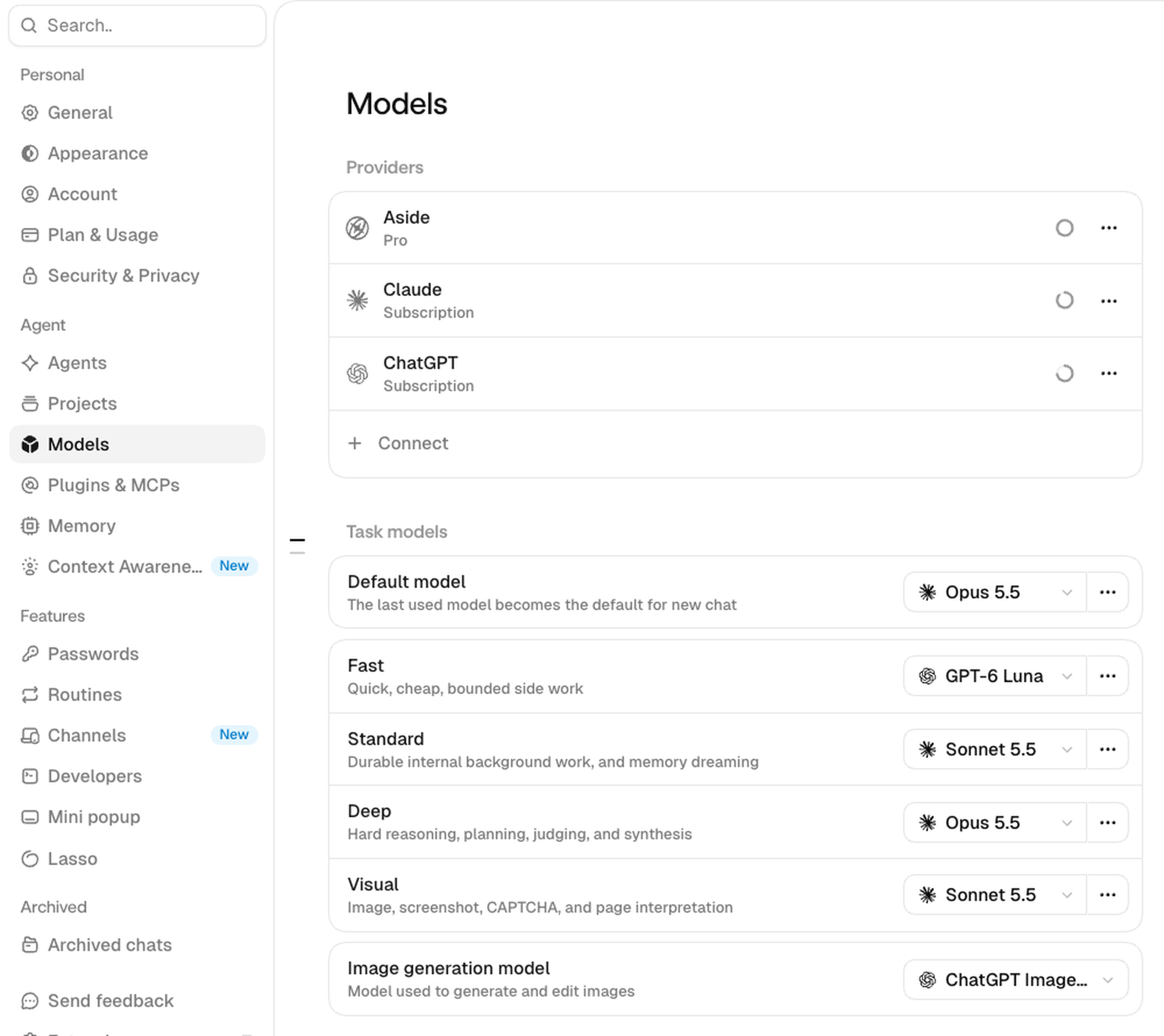Screen dimensions: 1164x1036
Task: Focus the Search field
Action: pos(137,26)
